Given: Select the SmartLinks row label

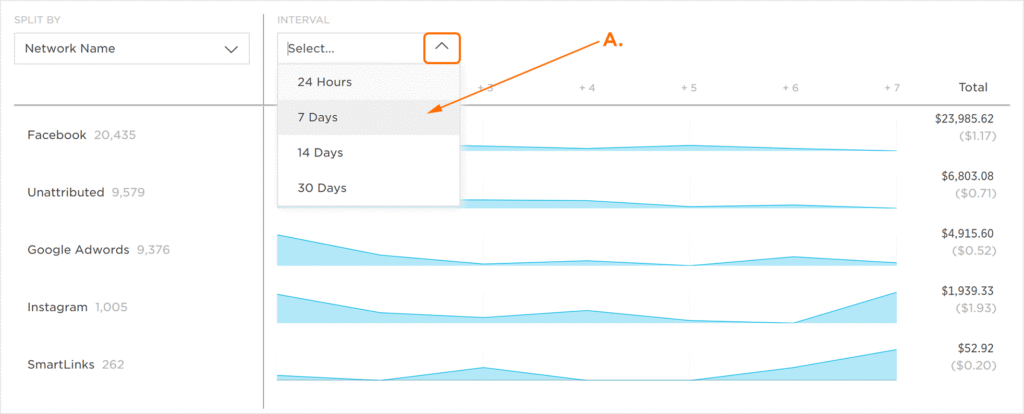Looking at the screenshot, I should tap(61, 364).
